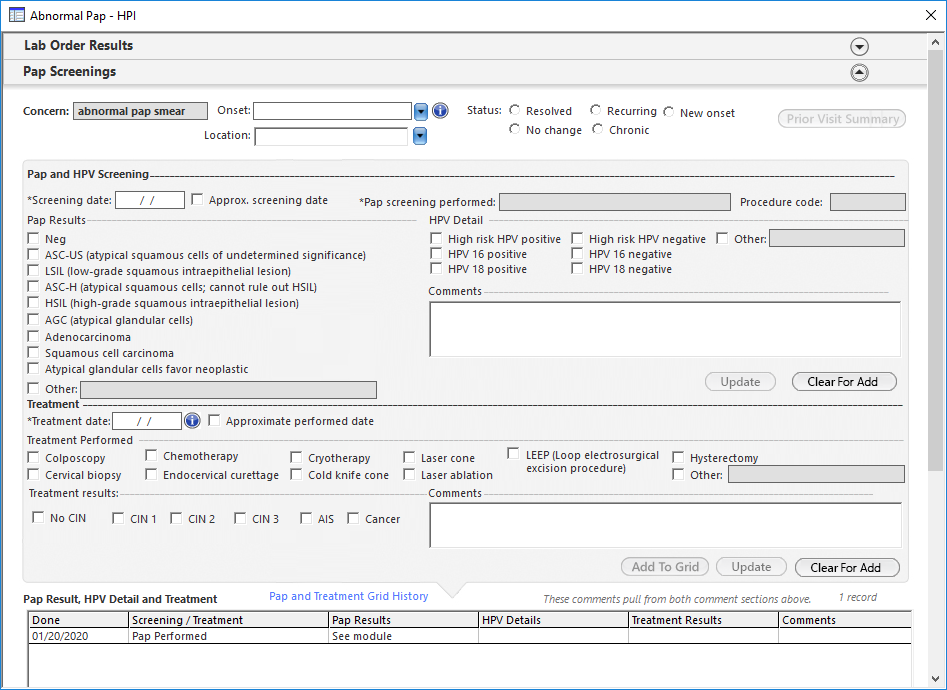This screenshot has height=690, width=947.
Task: Tick the Laser ablation checkbox
Action: (x=409, y=474)
